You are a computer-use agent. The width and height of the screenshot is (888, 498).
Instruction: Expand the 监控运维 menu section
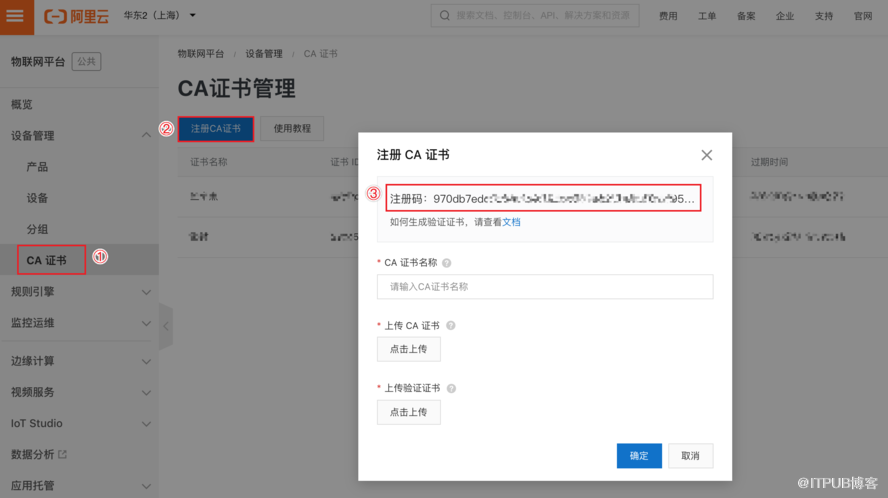coord(146,323)
